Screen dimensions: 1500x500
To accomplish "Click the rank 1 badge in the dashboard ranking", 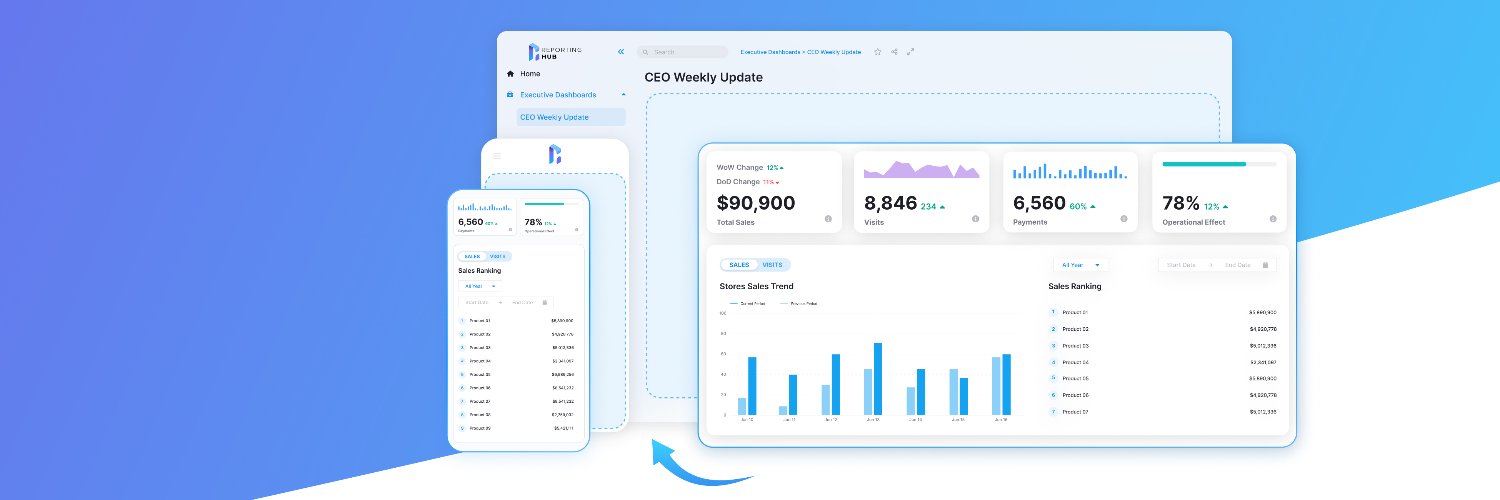I will 1053,312.
